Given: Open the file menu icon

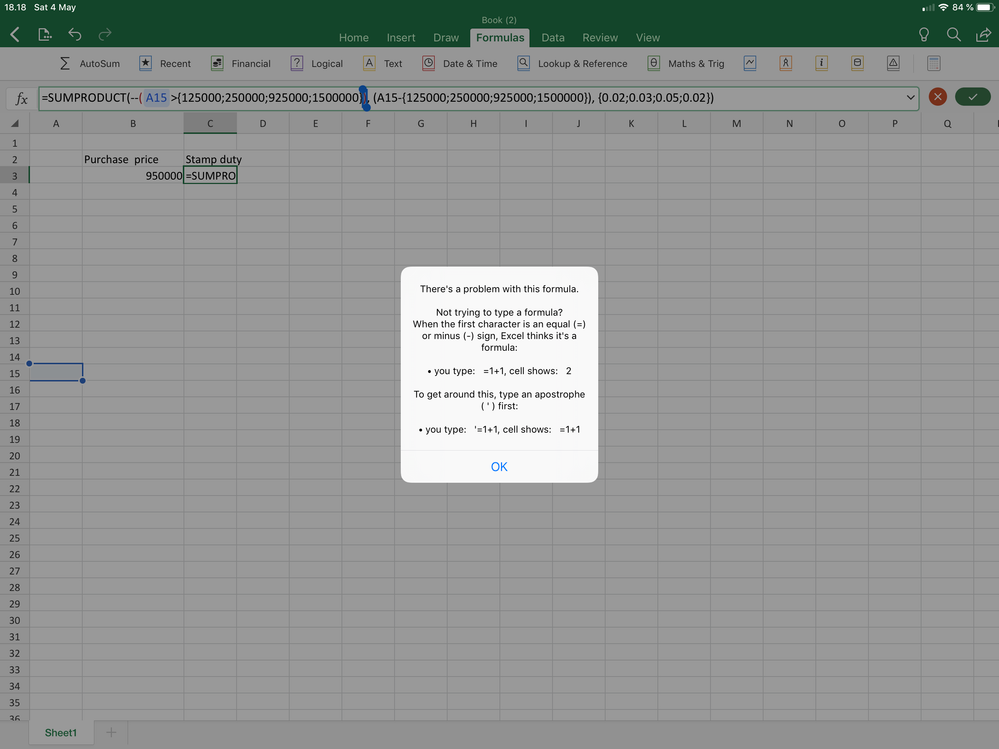Looking at the screenshot, I should [x=45, y=34].
